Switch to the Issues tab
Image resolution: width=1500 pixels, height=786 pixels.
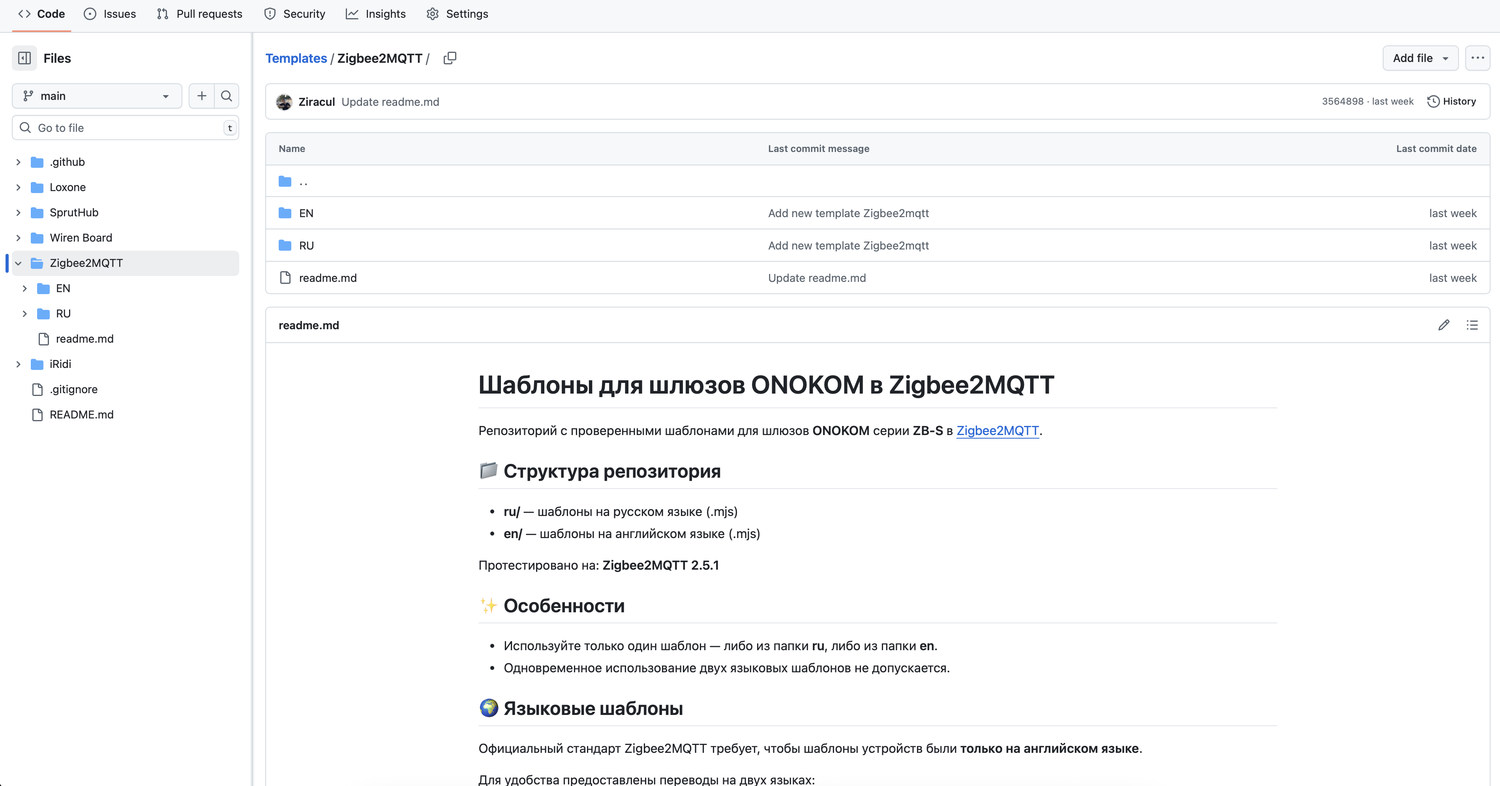110,14
